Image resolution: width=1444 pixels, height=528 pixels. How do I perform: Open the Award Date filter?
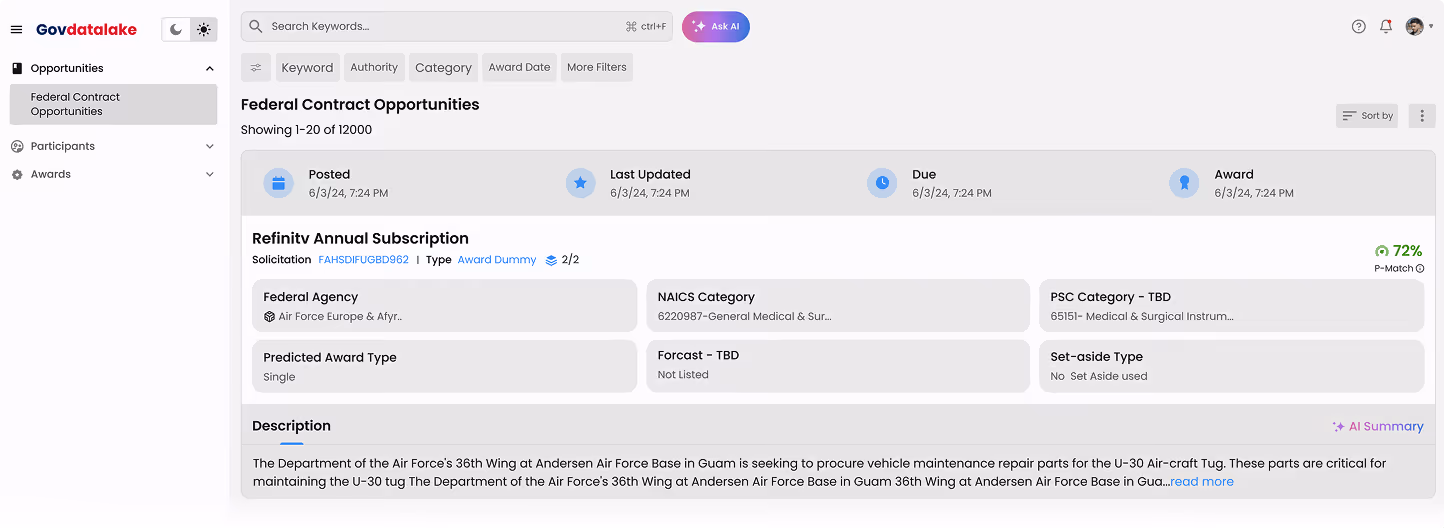point(519,67)
